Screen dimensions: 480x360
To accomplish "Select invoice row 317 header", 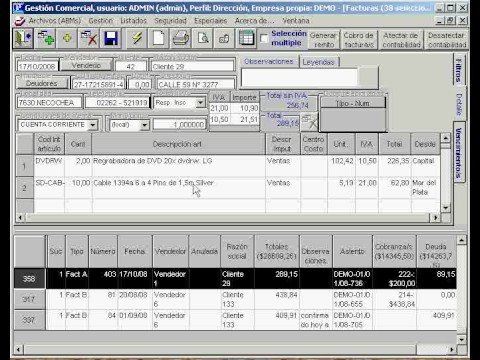I will click(29, 299).
